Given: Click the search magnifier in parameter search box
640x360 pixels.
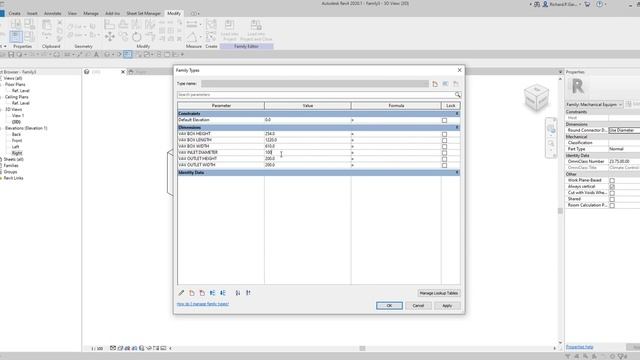Looking at the screenshot, I should tap(458, 95).
